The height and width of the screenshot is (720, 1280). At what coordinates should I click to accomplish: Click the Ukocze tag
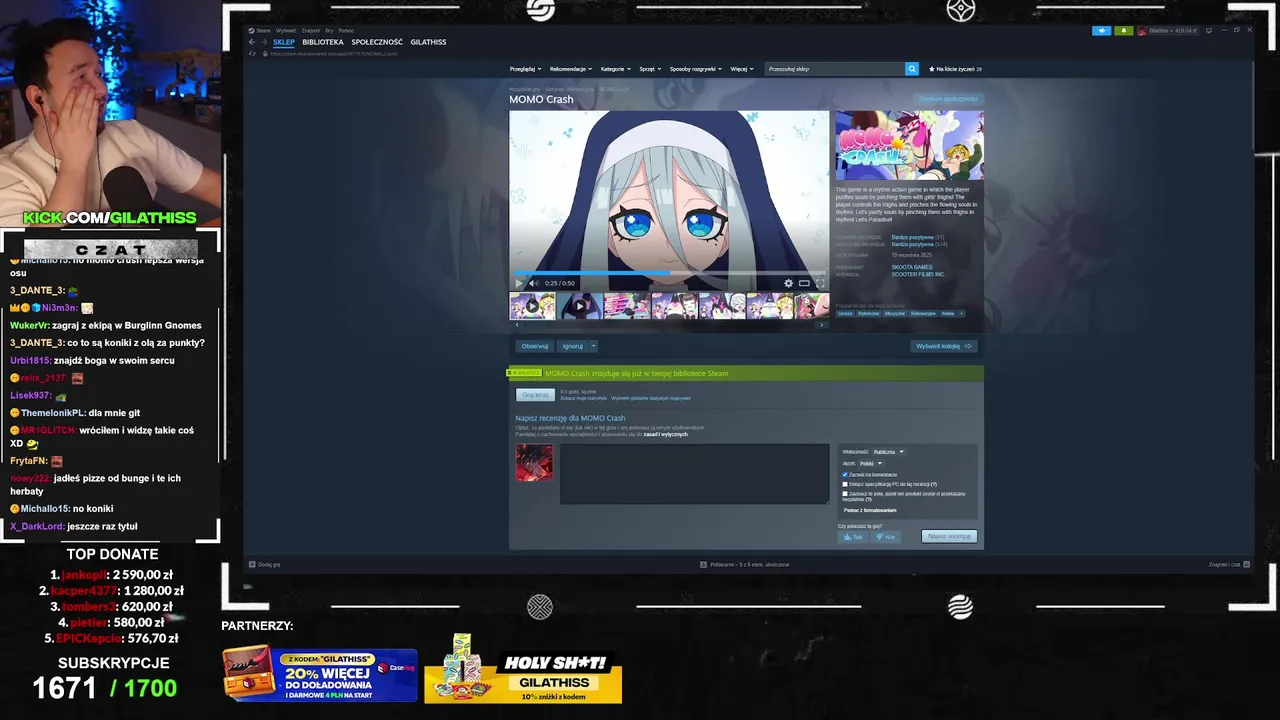tap(845, 313)
